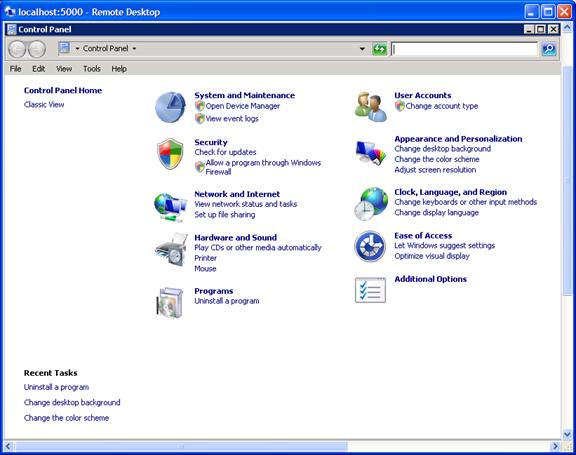Image resolution: width=576 pixels, height=455 pixels.
Task: Click the vertical scrollbar down arrow
Action: [x=567, y=435]
